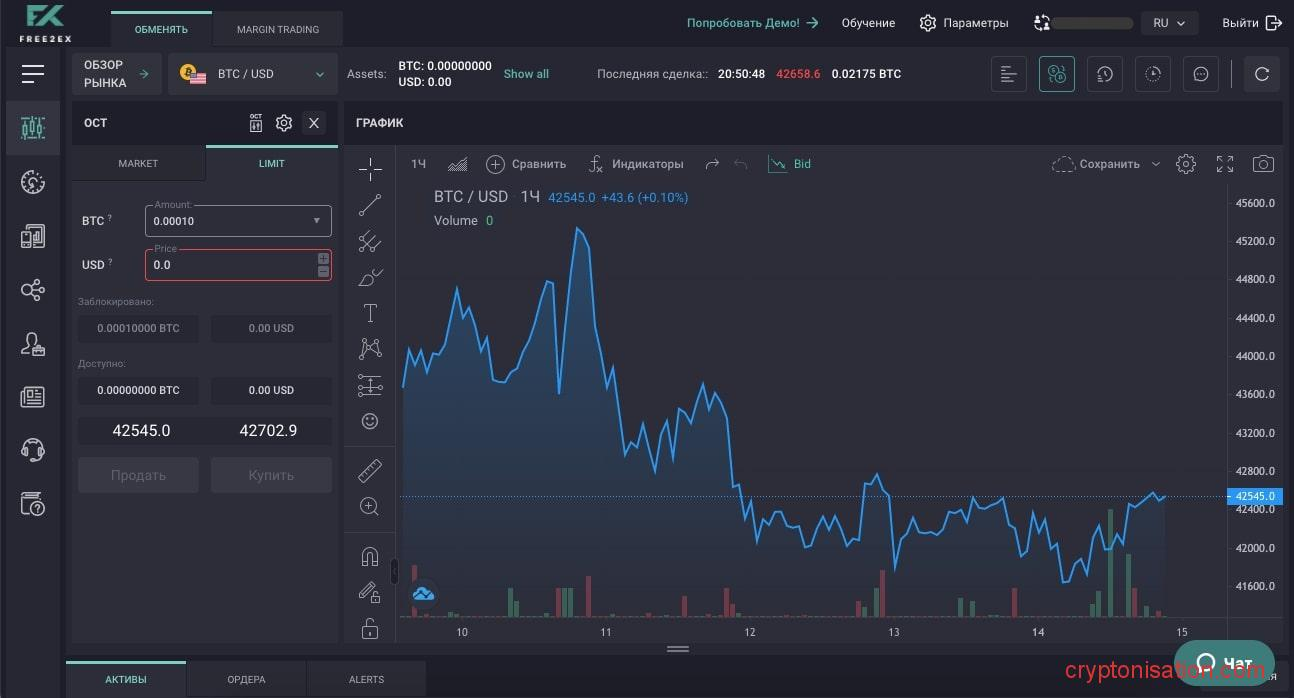Open the MARGIN TRADING tab
This screenshot has width=1294, height=698.
coord(278,29)
